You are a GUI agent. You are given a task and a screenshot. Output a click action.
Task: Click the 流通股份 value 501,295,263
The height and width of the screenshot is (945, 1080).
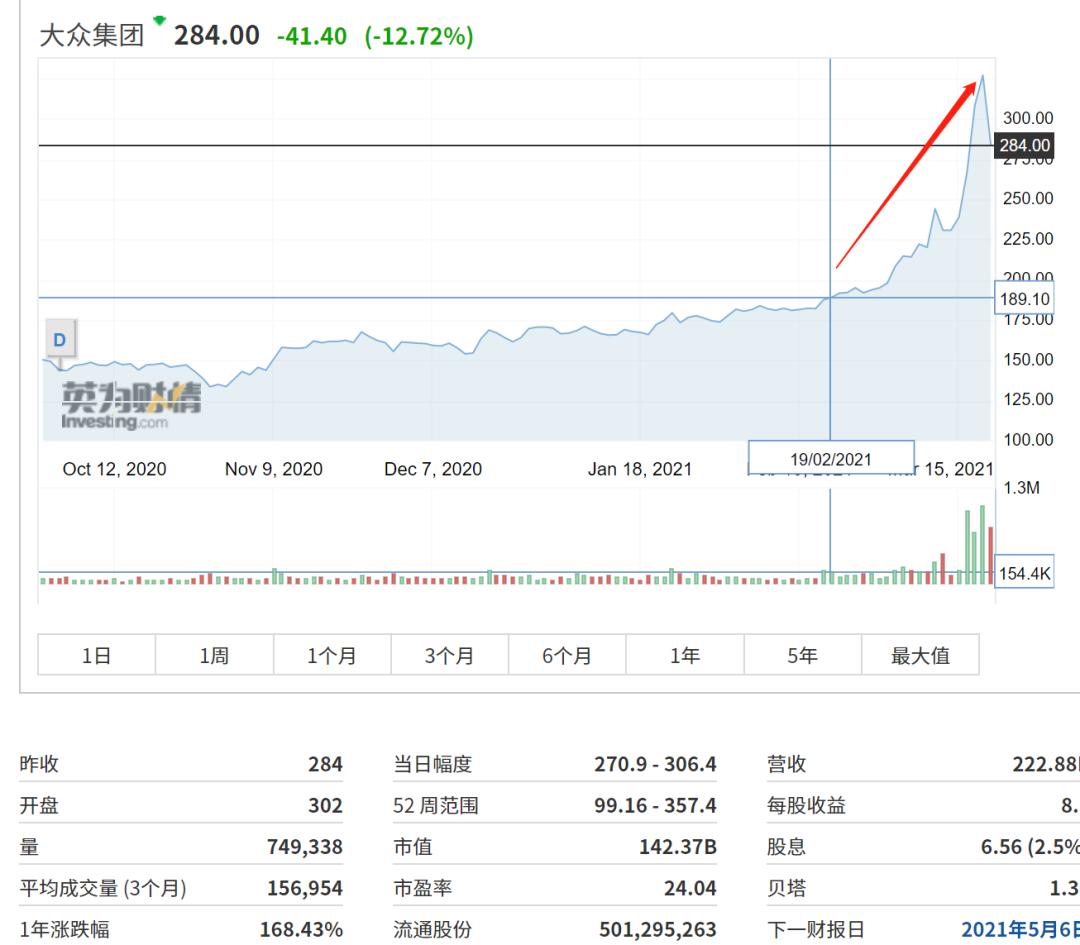[658, 929]
